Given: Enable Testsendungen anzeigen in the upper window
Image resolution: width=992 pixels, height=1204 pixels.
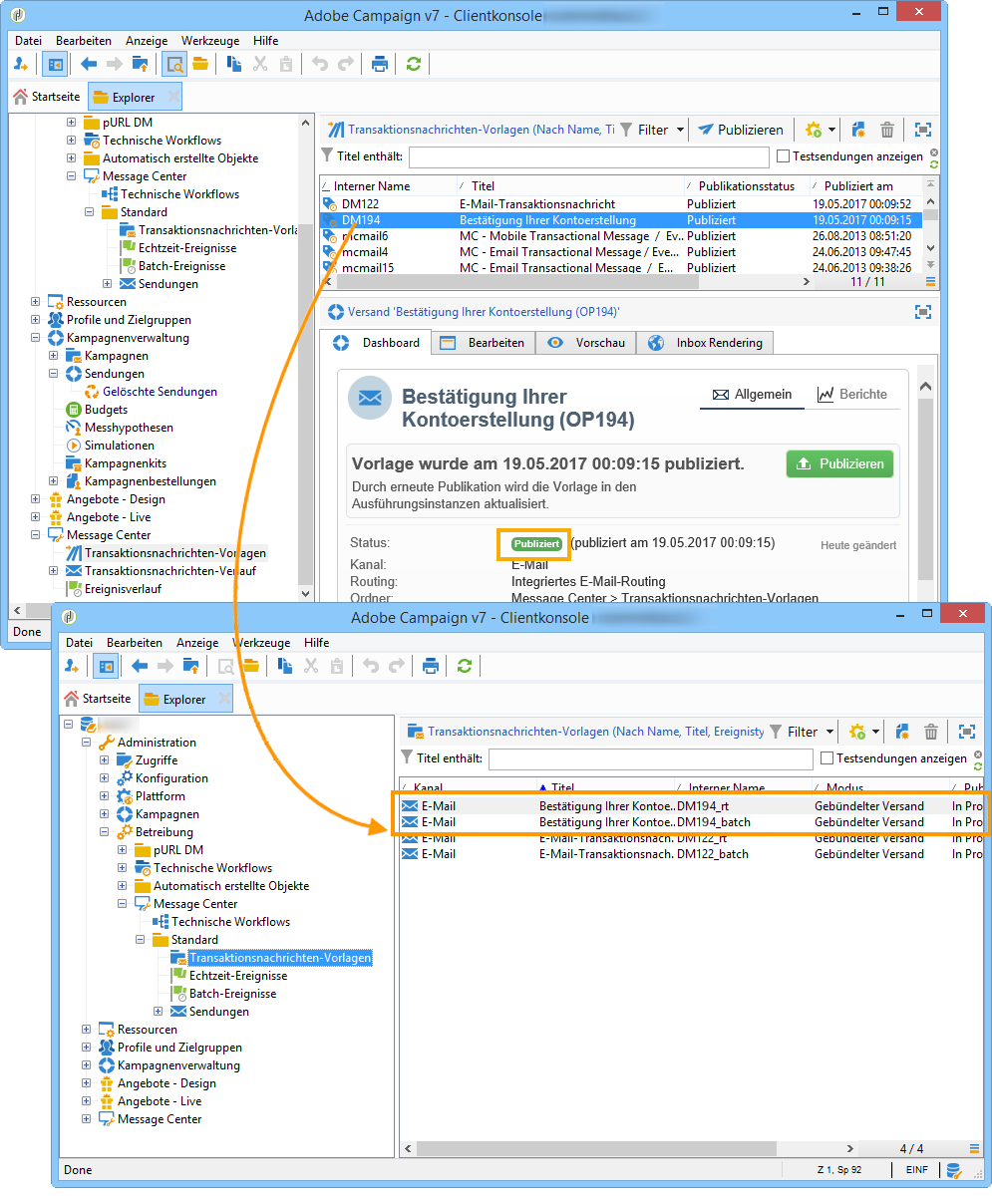Looking at the screenshot, I should pyautogui.click(x=784, y=156).
